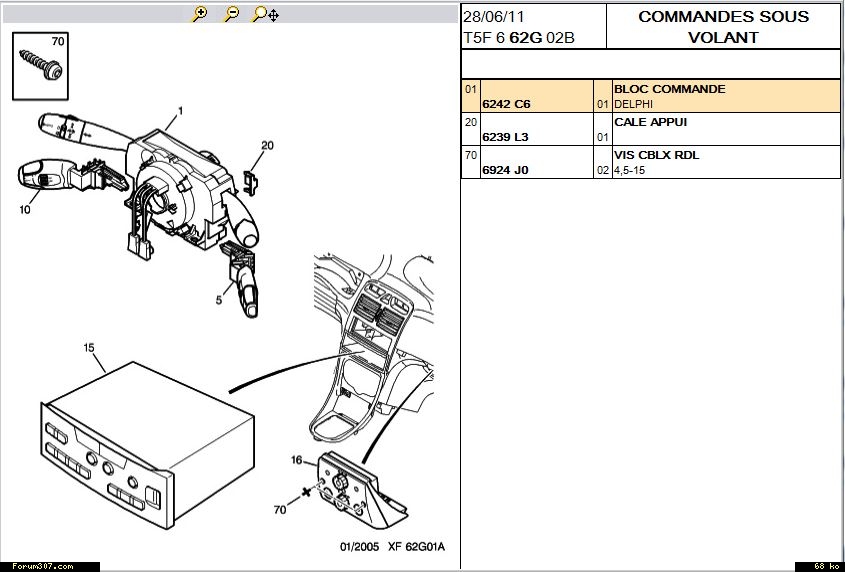Click callout number 5 in the diagram

tap(217, 298)
